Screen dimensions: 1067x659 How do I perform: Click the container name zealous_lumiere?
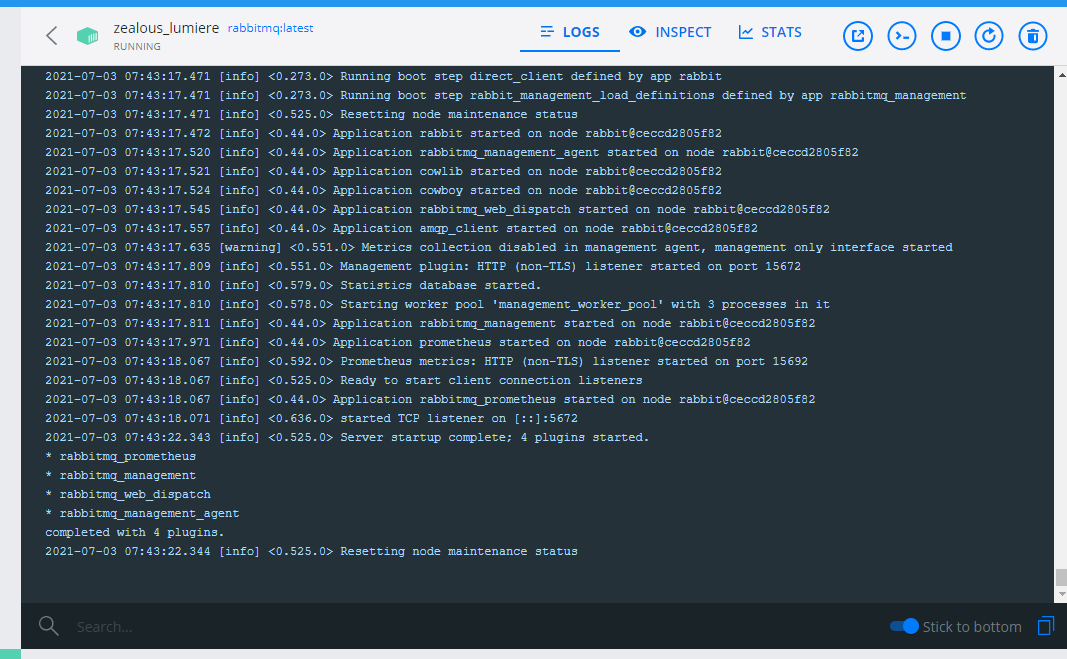click(x=166, y=27)
